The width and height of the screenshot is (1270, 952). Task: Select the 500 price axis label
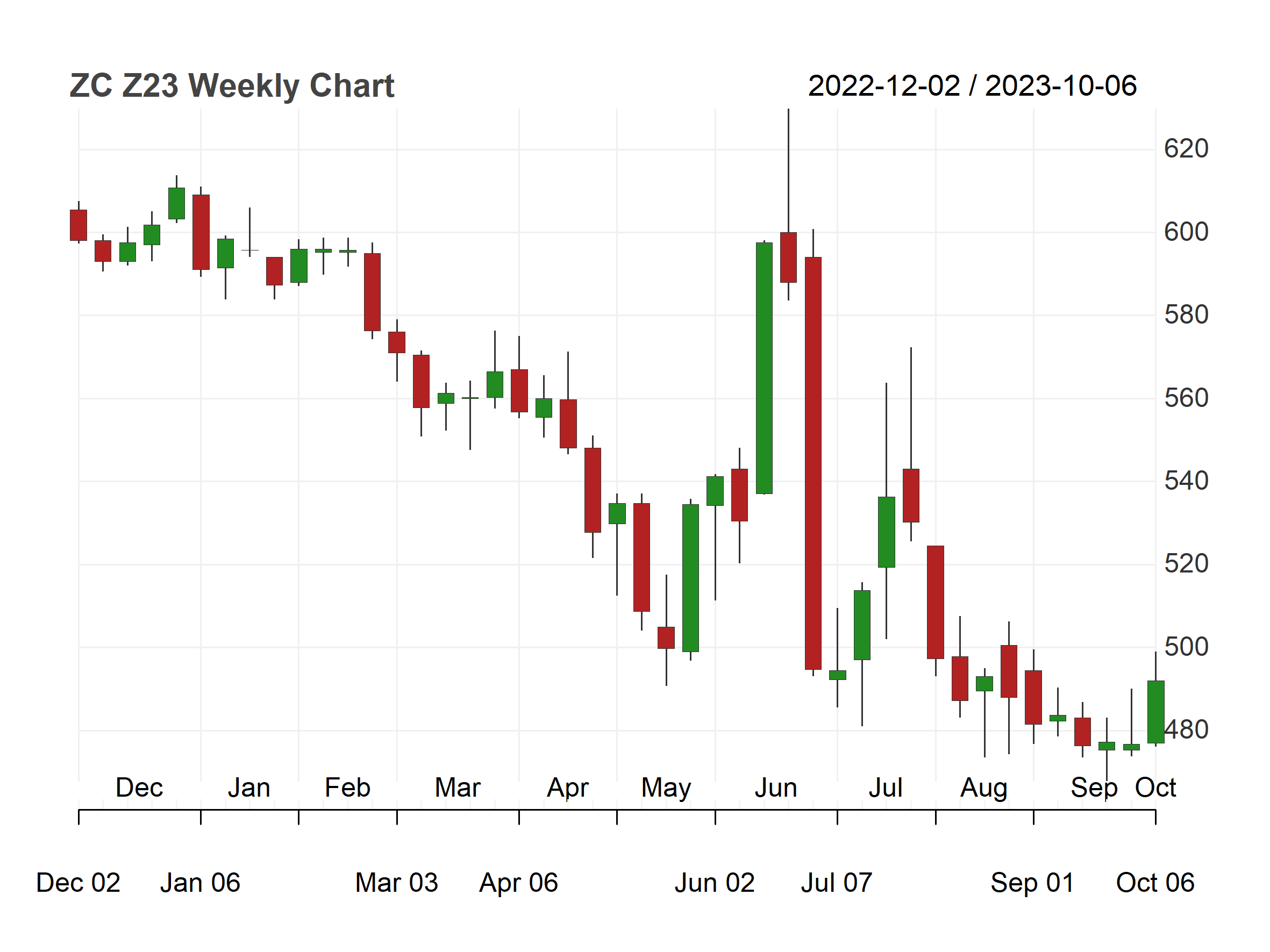[x=1186, y=647]
